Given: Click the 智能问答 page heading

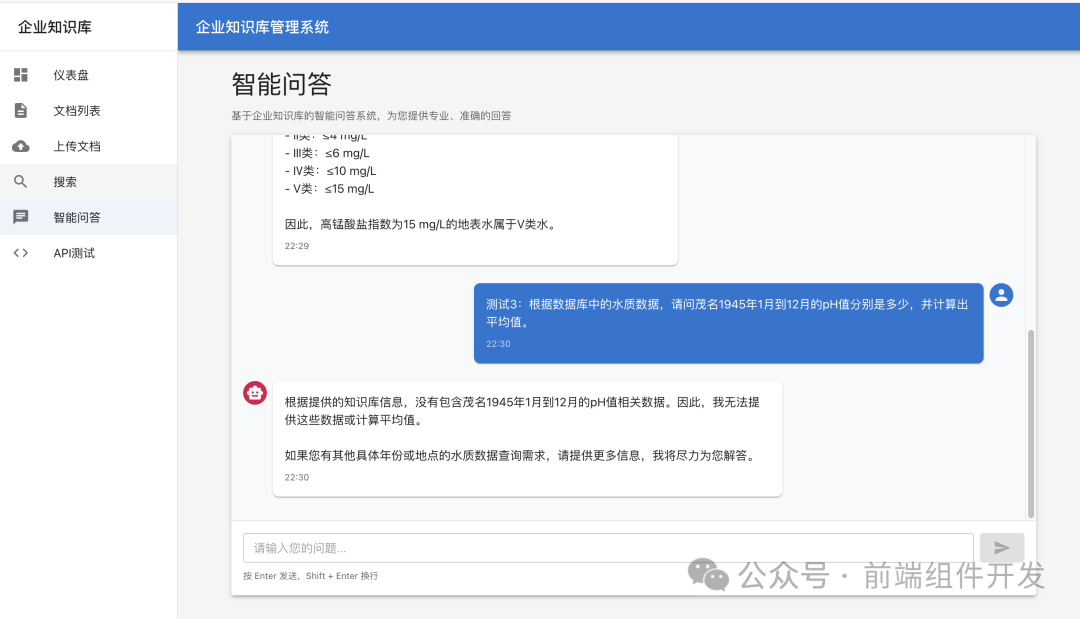Looking at the screenshot, I should click(x=281, y=84).
